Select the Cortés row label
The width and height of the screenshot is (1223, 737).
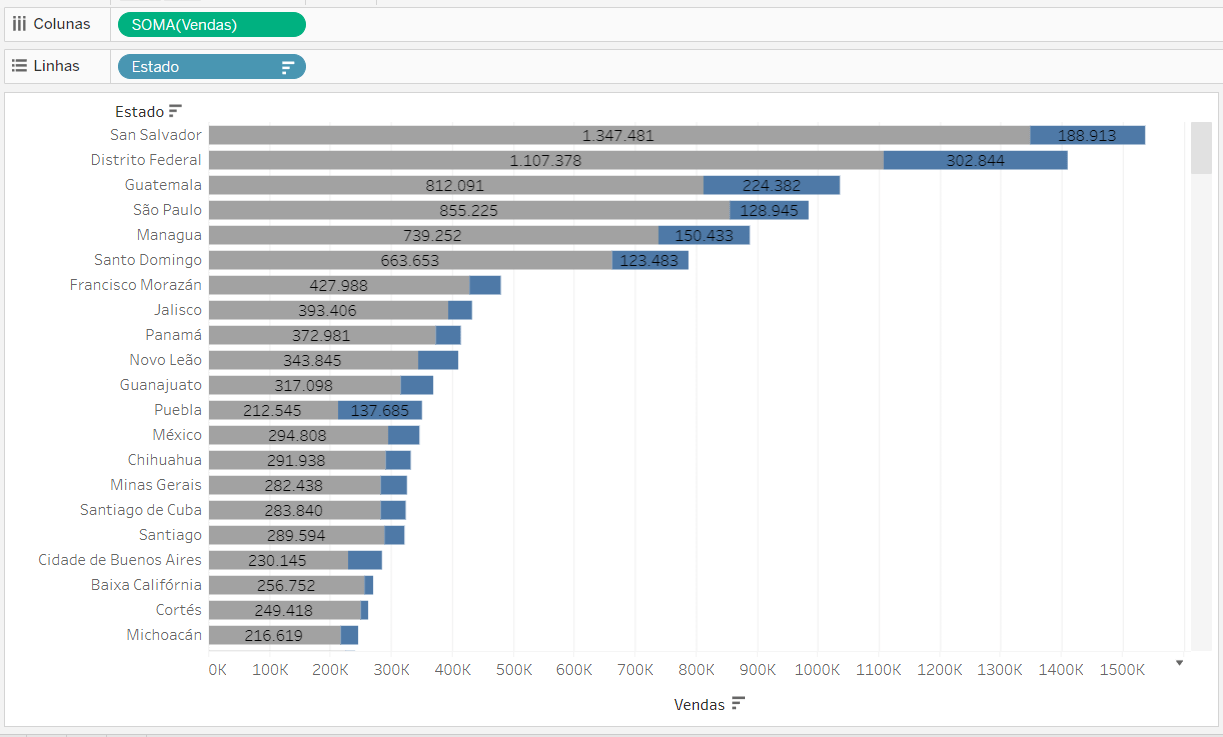coord(179,610)
